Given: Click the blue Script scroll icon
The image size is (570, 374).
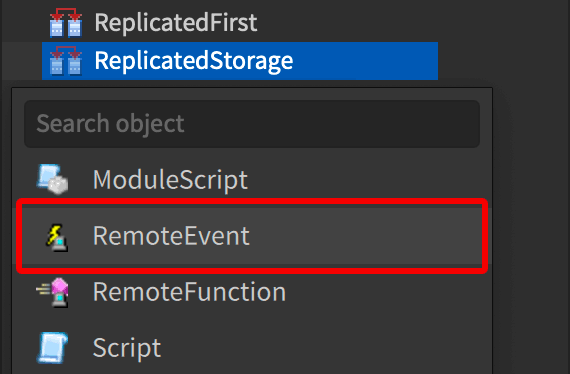Looking at the screenshot, I should 52,348.
